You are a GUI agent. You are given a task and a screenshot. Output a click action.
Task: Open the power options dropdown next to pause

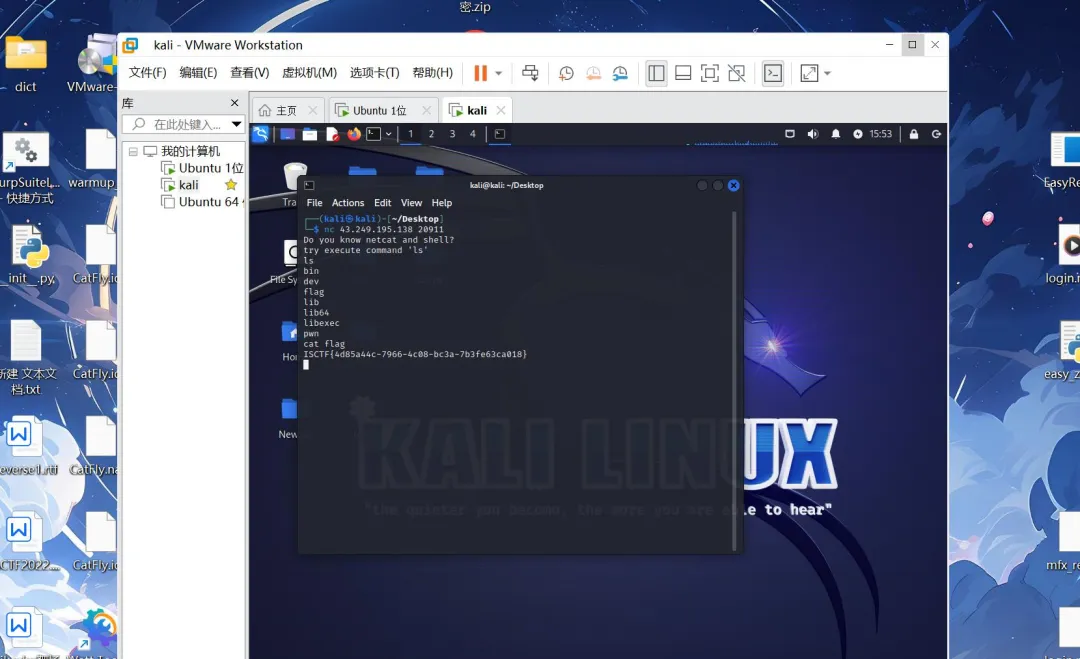point(499,73)
